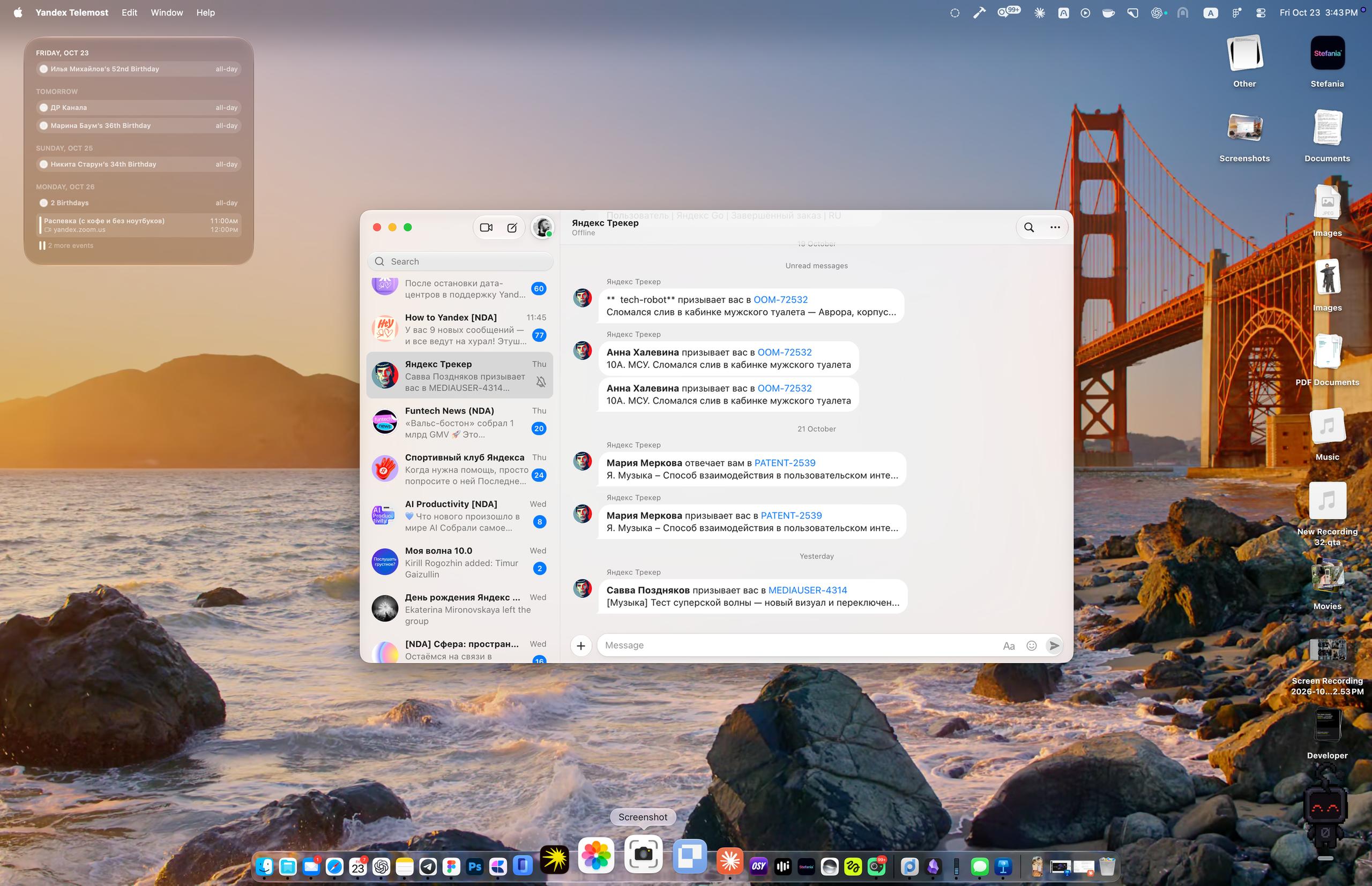Open Figma from the Dock
The width and height of the screenshot is (1372, 886).
pos(451,866)
